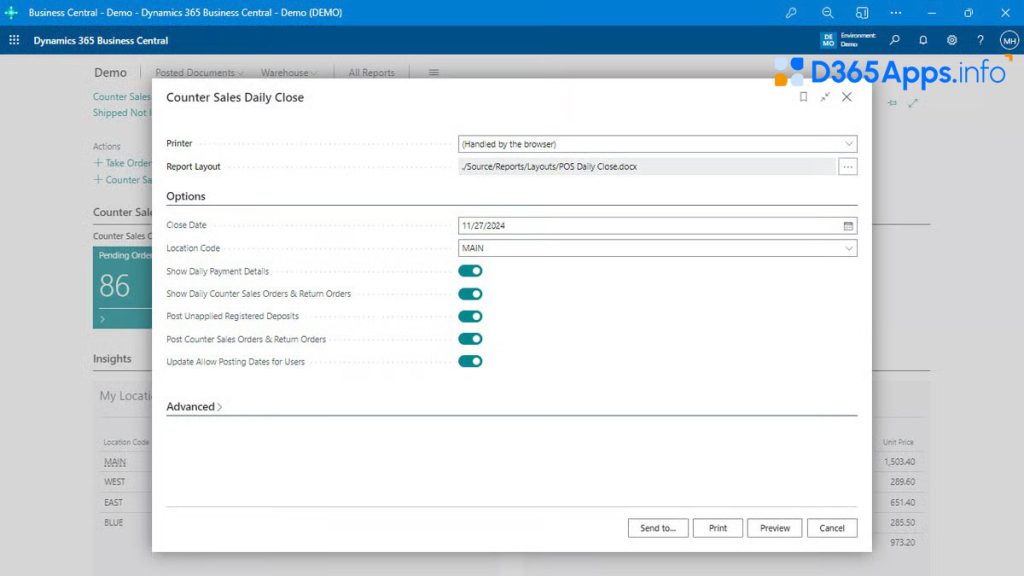The height and width of the screenshot is (576, 1024).
Task: Close the Counter Sales Daily Close dialog
Action: 847,97
